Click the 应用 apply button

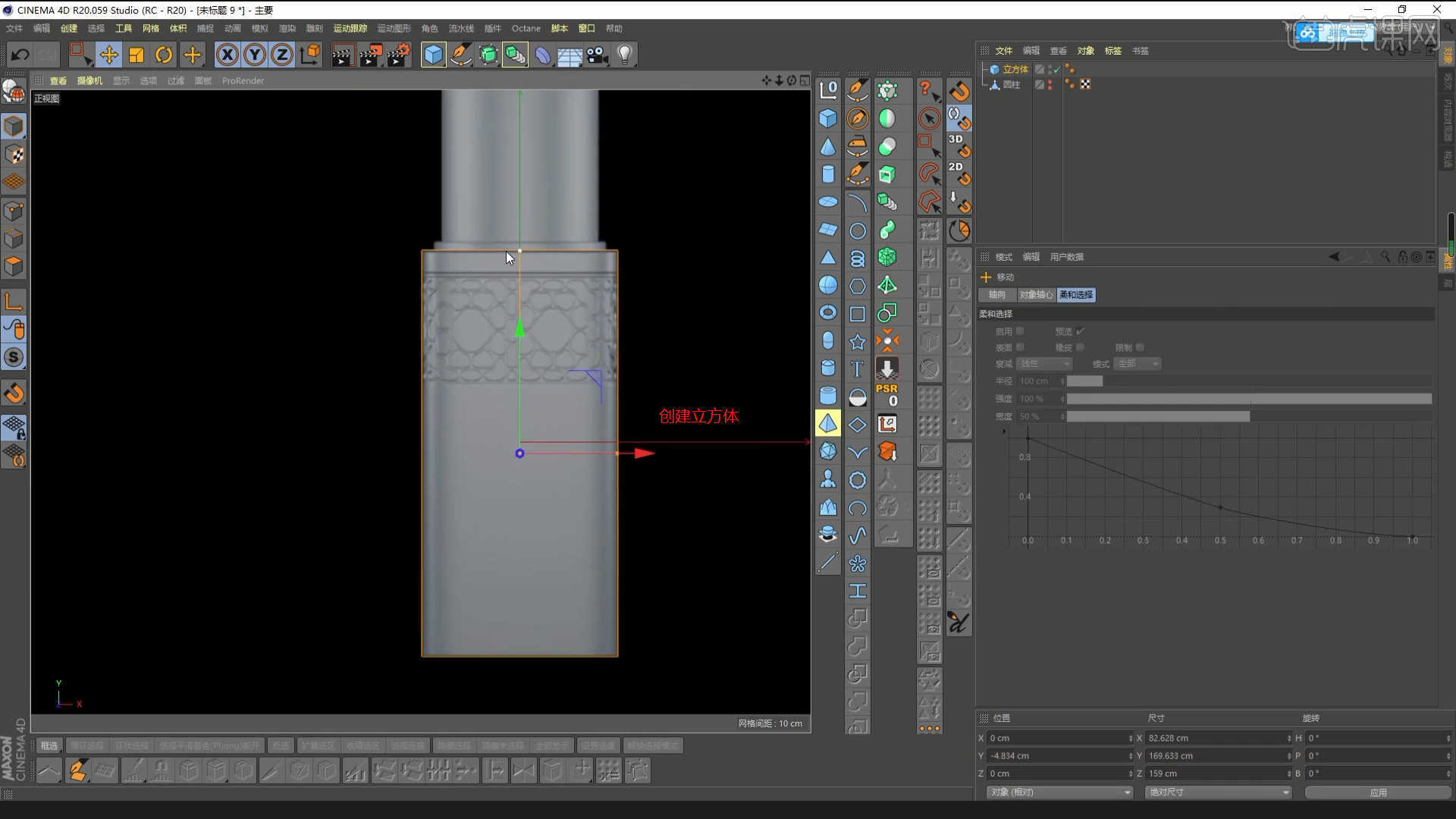pos(1378,792)
